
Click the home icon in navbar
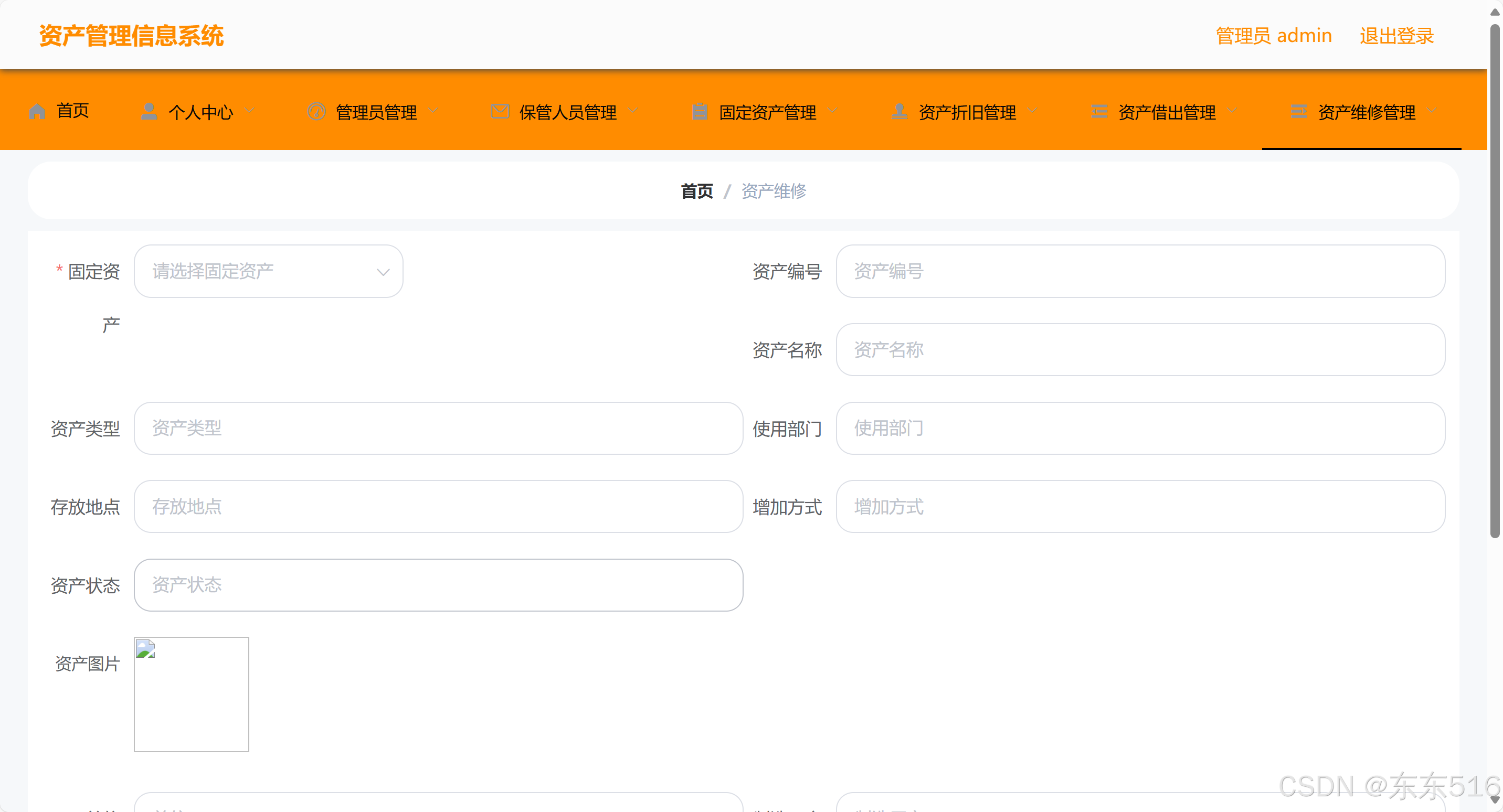tap(37, 111)
